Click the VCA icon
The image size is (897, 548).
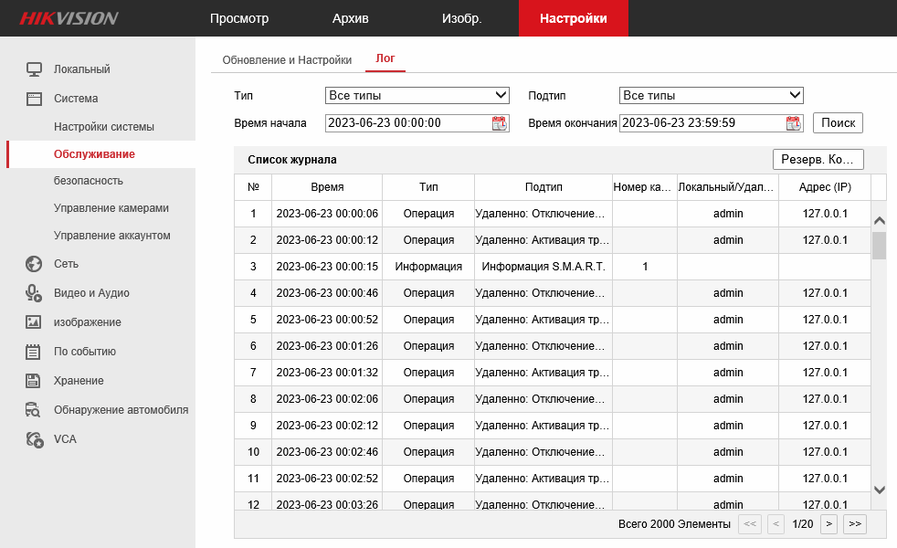click(x=34, y=439)
